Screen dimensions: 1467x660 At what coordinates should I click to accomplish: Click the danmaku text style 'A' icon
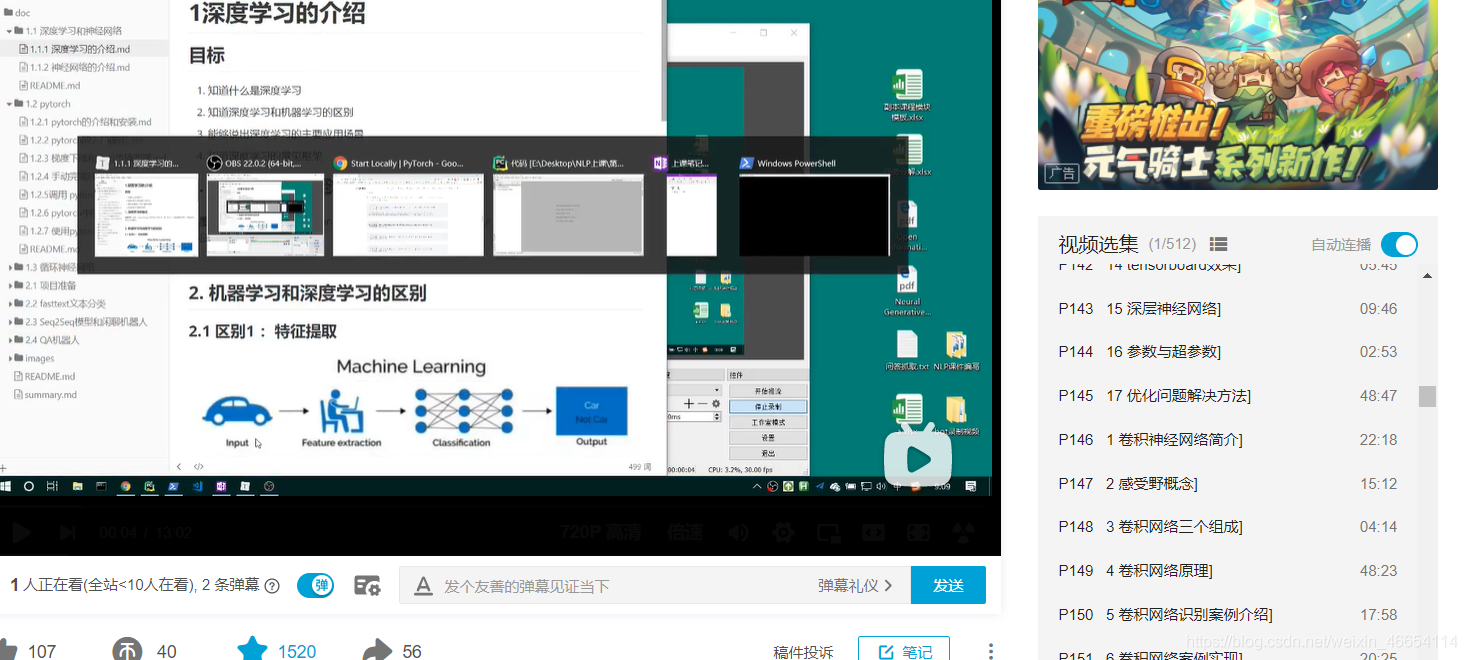[x=423, y=586]
